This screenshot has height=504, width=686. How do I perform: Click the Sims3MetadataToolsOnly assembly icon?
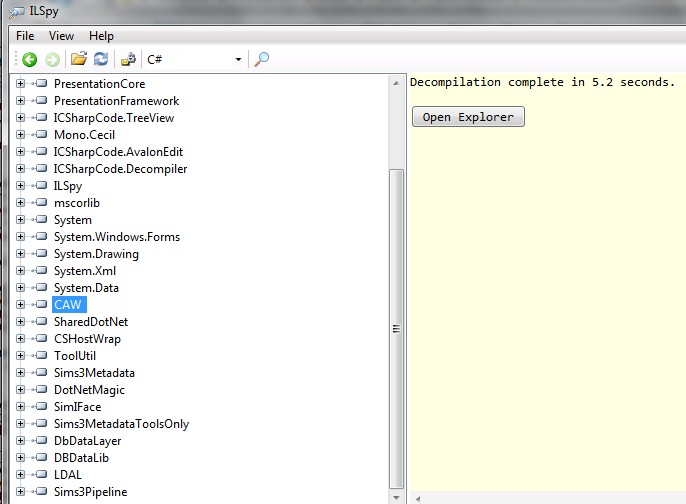click(x=41, y=423)
